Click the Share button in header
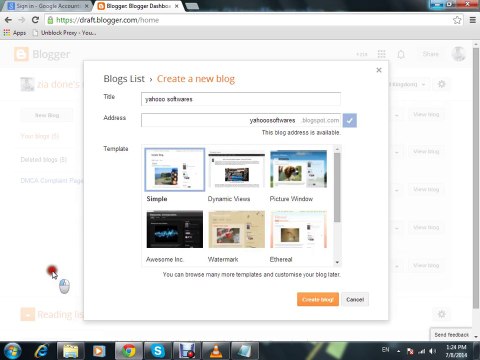The image size is (480, 360). 430,54
